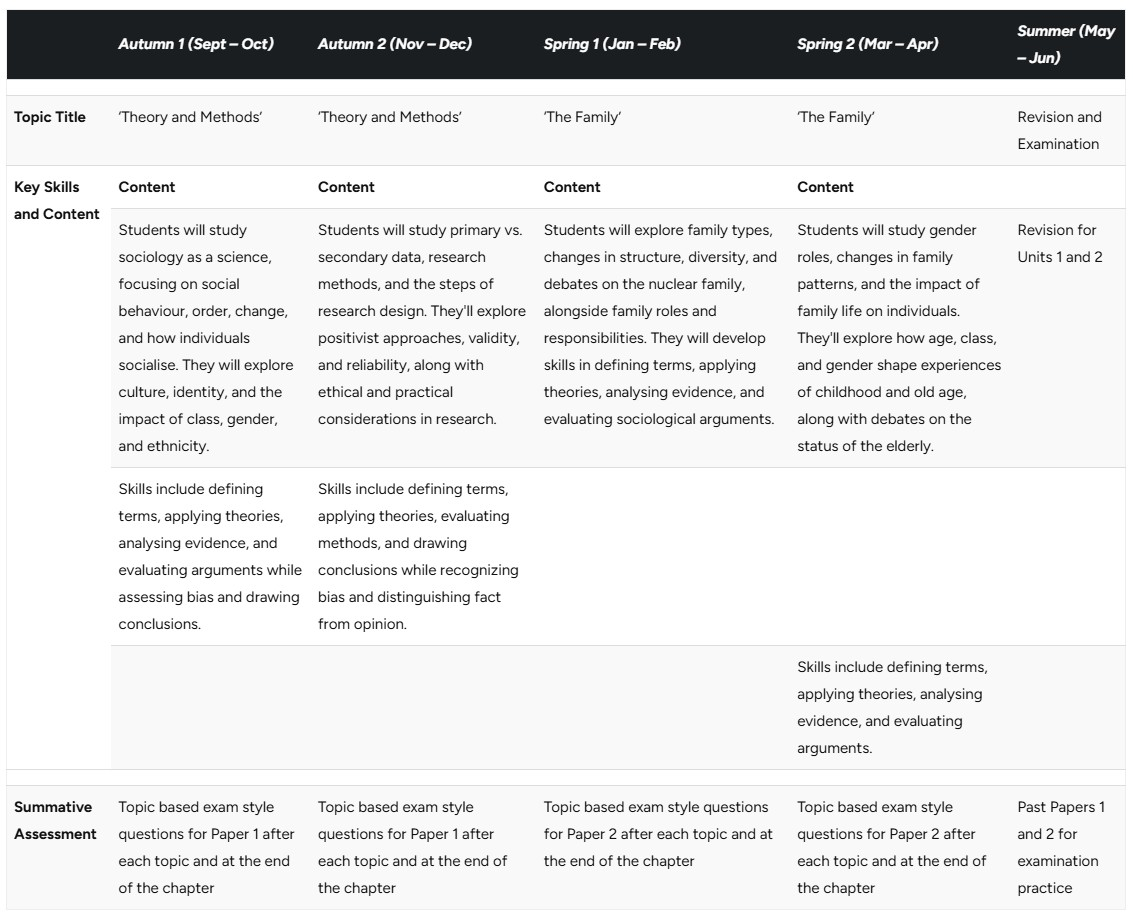Select the Summative Assessment row label
This screenshot has width=1133, height=919.
pos(55,820)
